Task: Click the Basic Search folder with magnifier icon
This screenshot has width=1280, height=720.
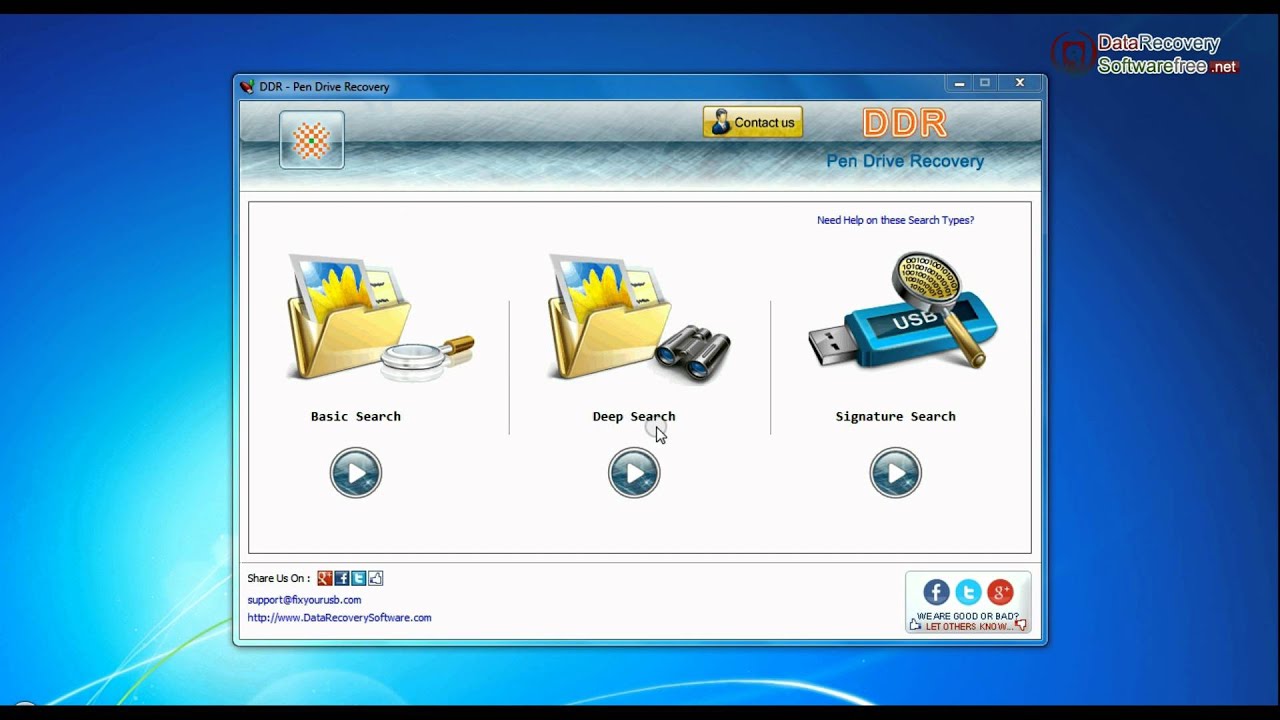Action: [x=380, y=318]
